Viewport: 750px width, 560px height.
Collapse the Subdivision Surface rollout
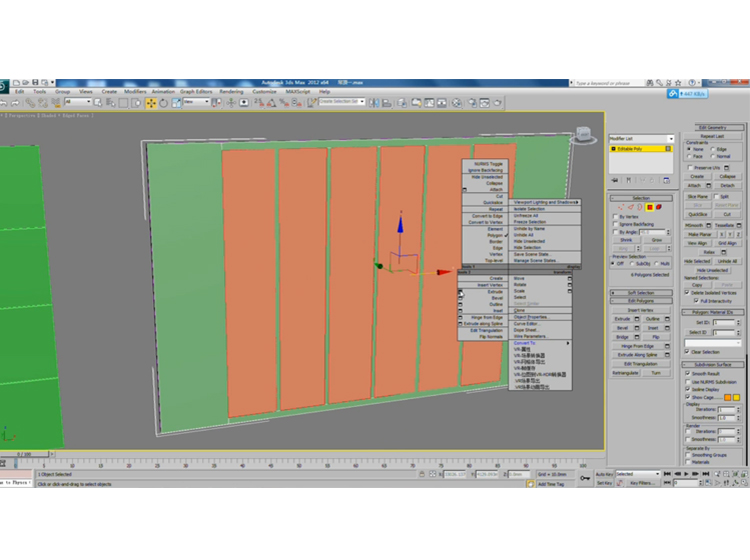(x=713, y=365)
